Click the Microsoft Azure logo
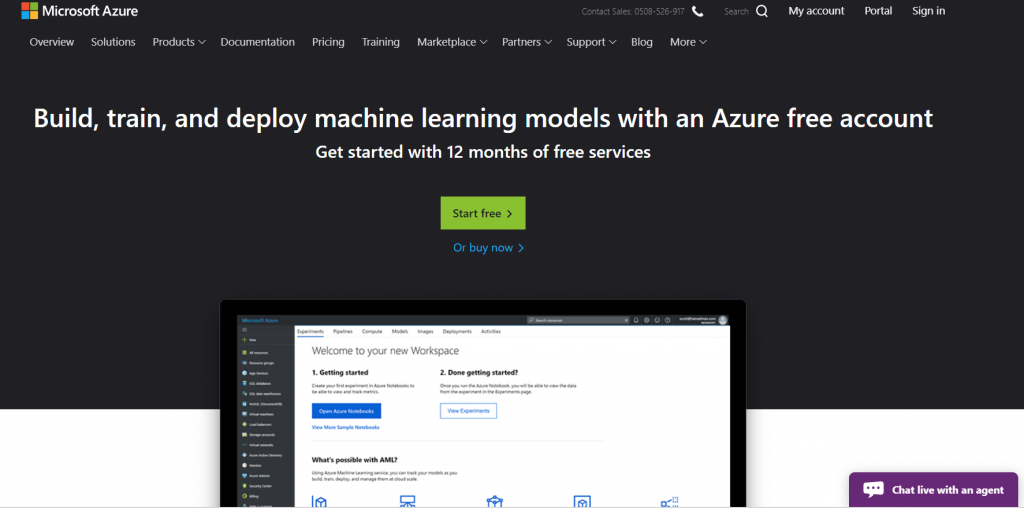The width and height of the screenshot is (1024, 511). pyautogui.click(x=79, y=11)
